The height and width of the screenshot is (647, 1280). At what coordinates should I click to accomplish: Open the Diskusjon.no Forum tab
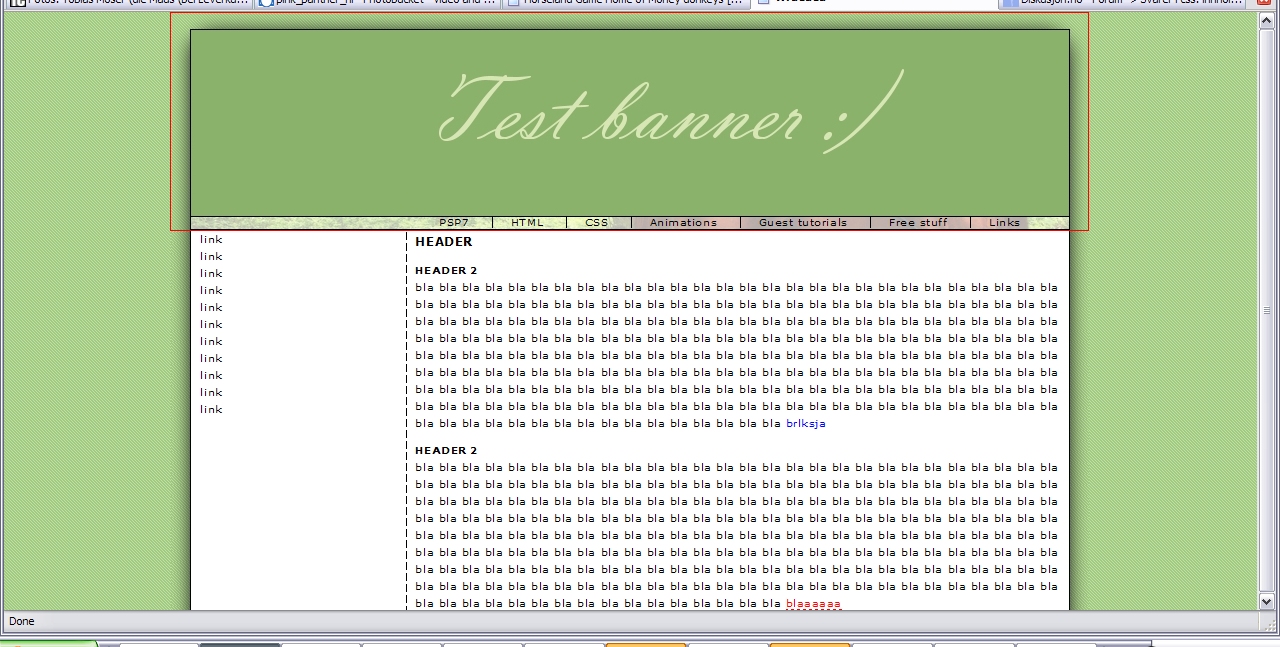coord(1120,3)
